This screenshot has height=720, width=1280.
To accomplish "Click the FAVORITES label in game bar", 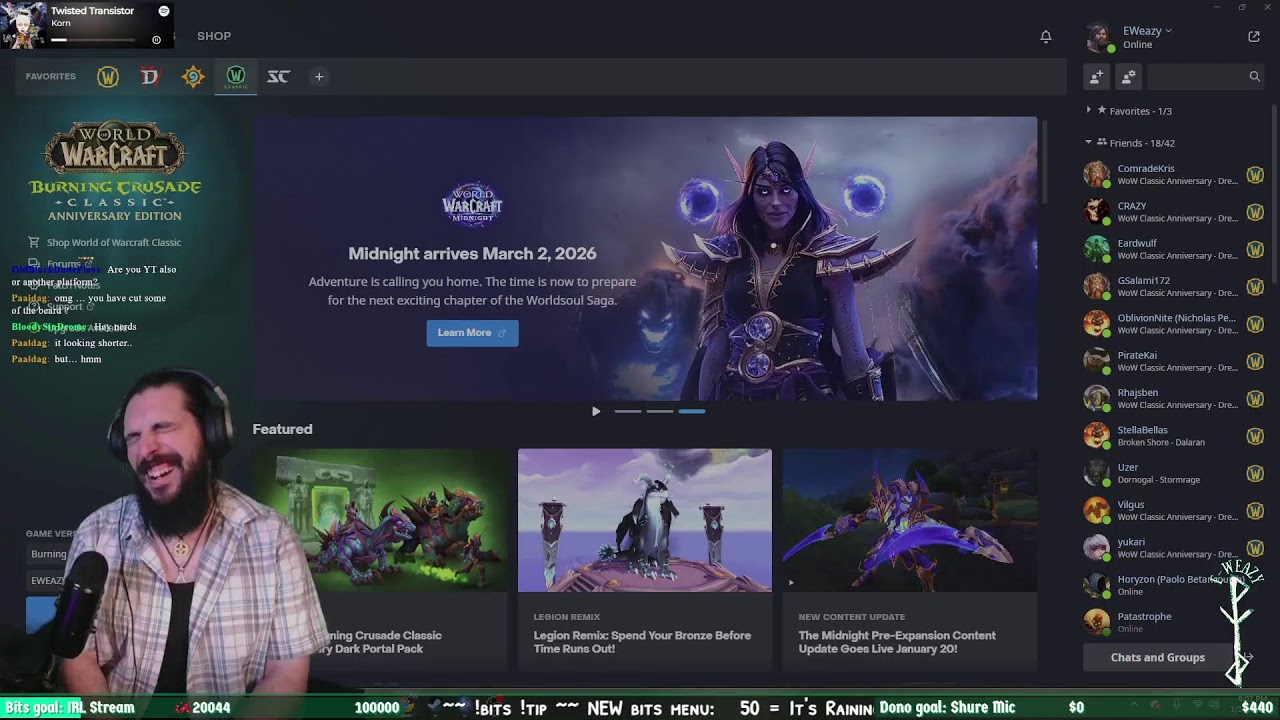I will [51, 77].
